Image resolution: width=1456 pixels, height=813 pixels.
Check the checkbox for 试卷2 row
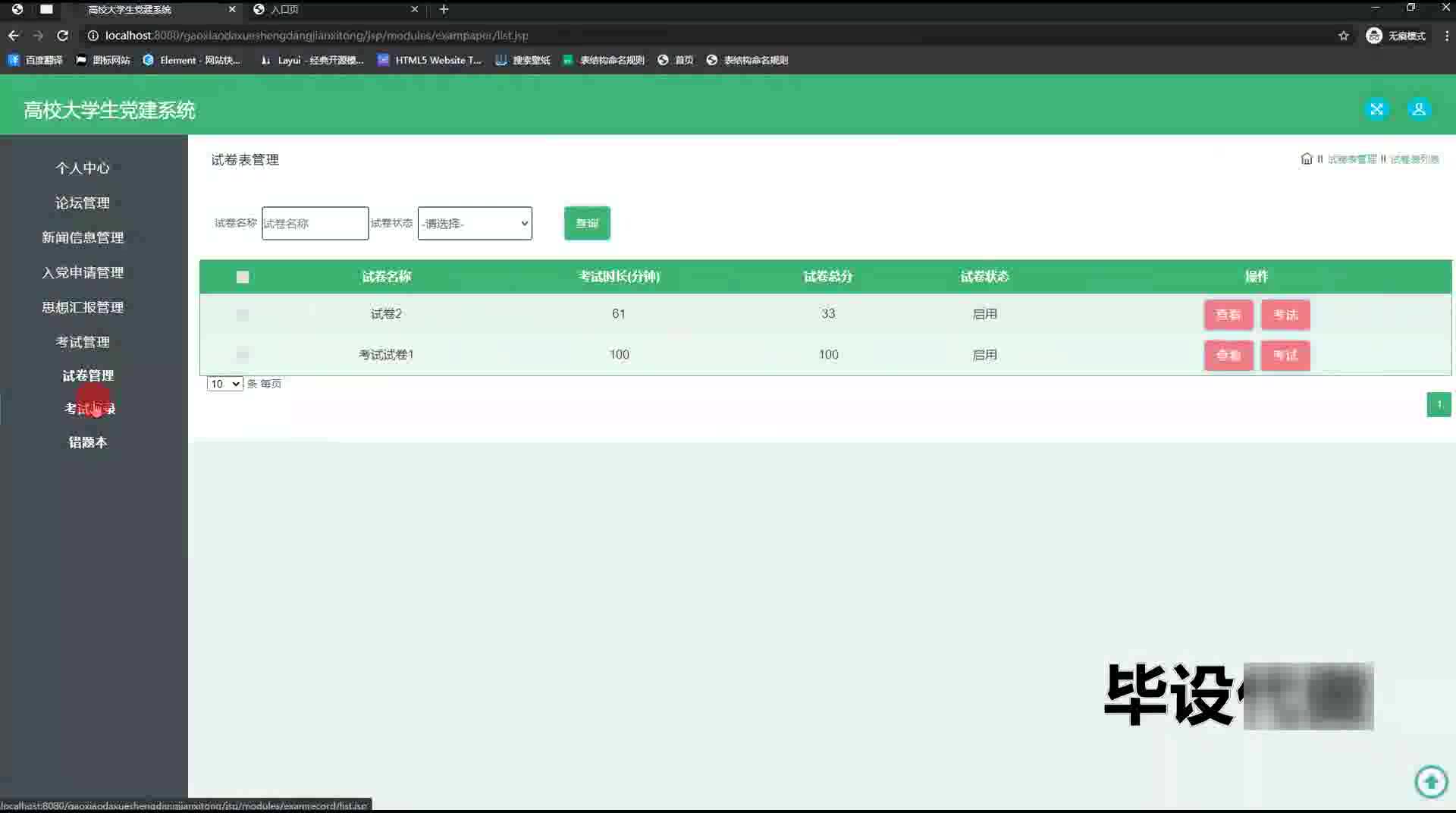pyautogui.click(x=243, y=314)
